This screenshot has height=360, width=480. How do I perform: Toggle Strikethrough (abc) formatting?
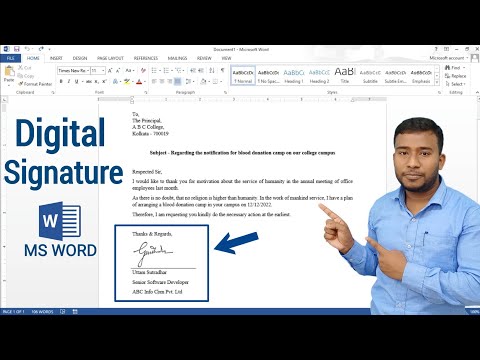[89, 82]
